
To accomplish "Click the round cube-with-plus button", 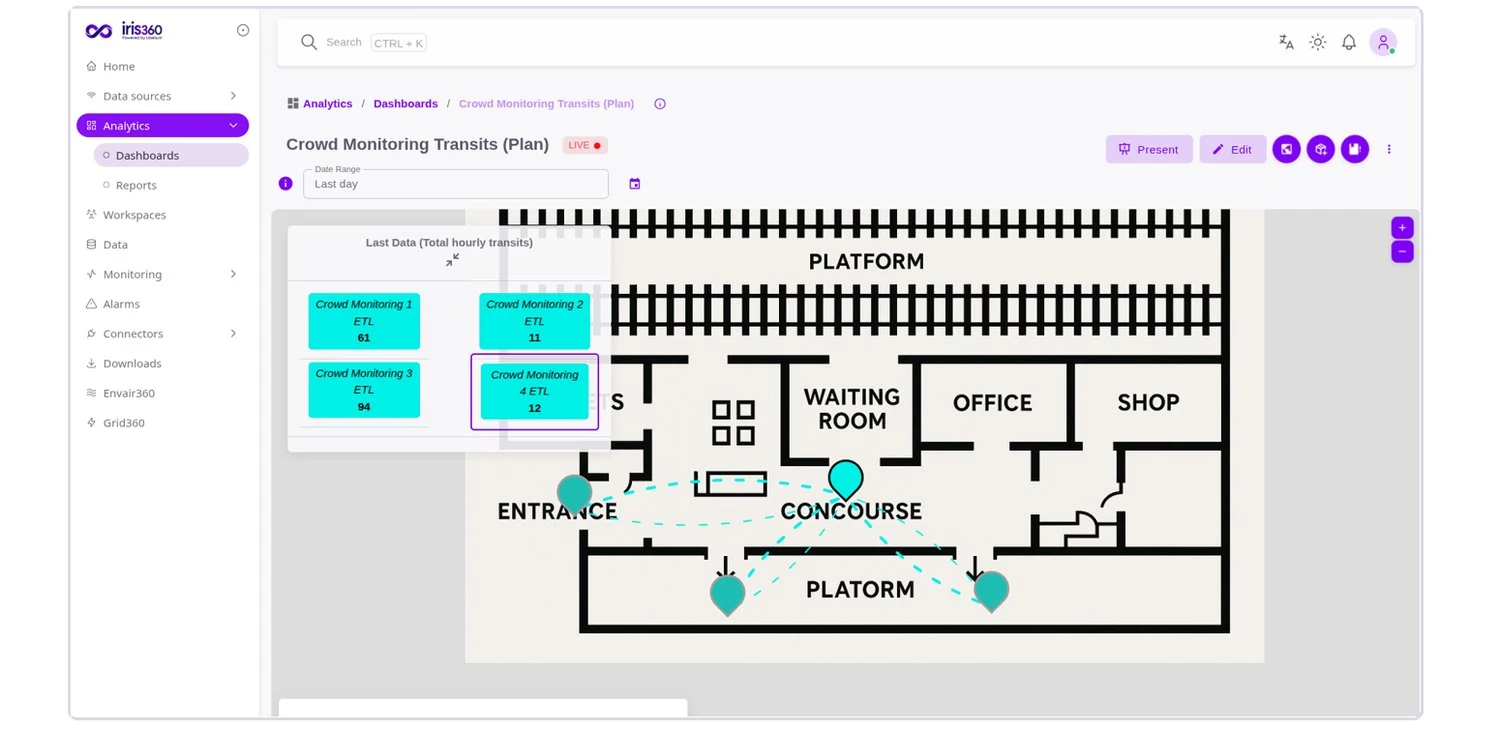I will coord(1321,149).
